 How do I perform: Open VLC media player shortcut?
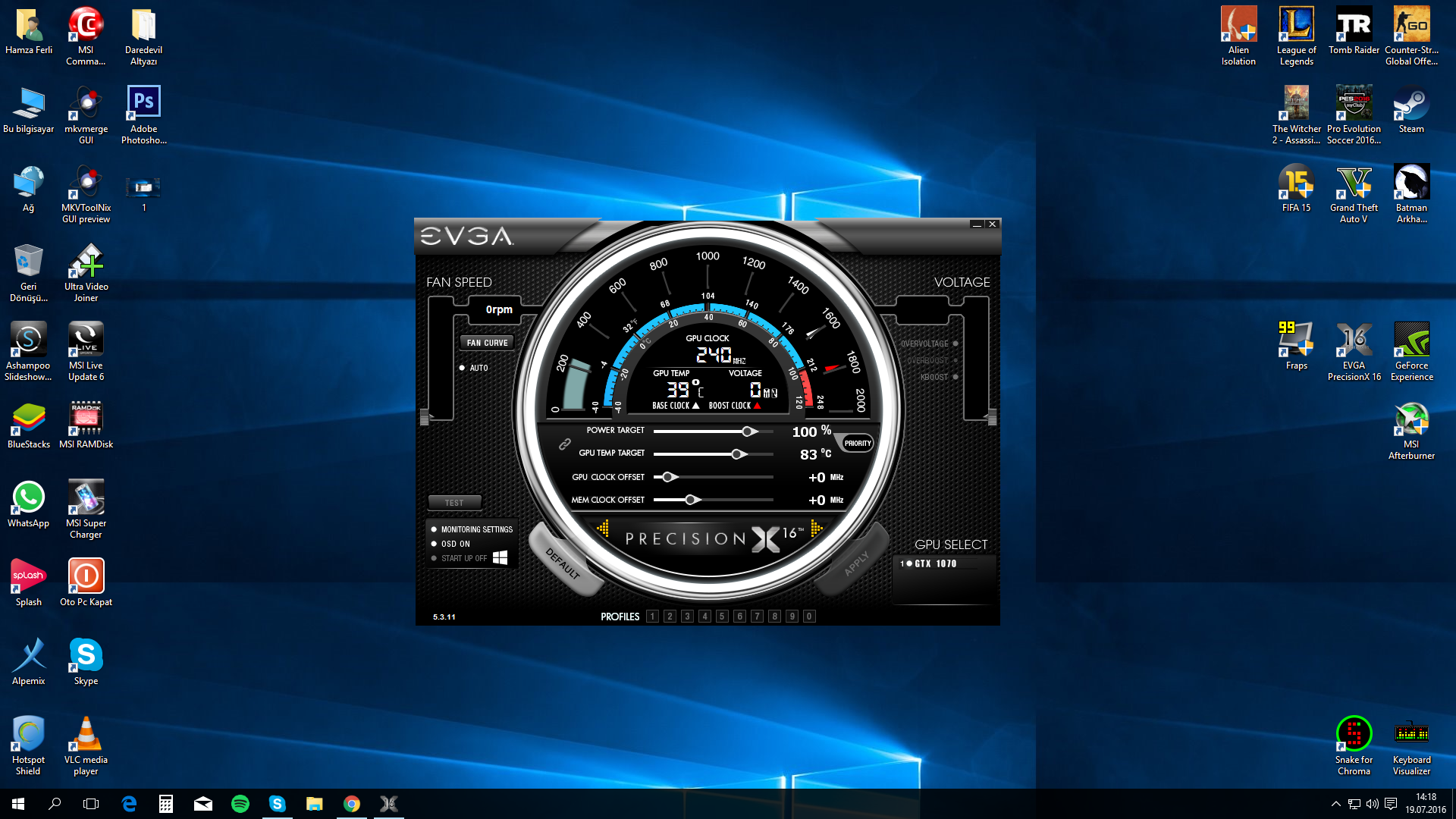pyautogui.click(x=86, y=745)
